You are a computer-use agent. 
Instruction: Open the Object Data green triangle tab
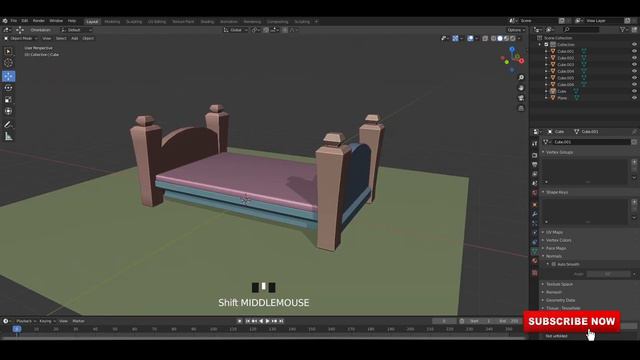[535, 251]
